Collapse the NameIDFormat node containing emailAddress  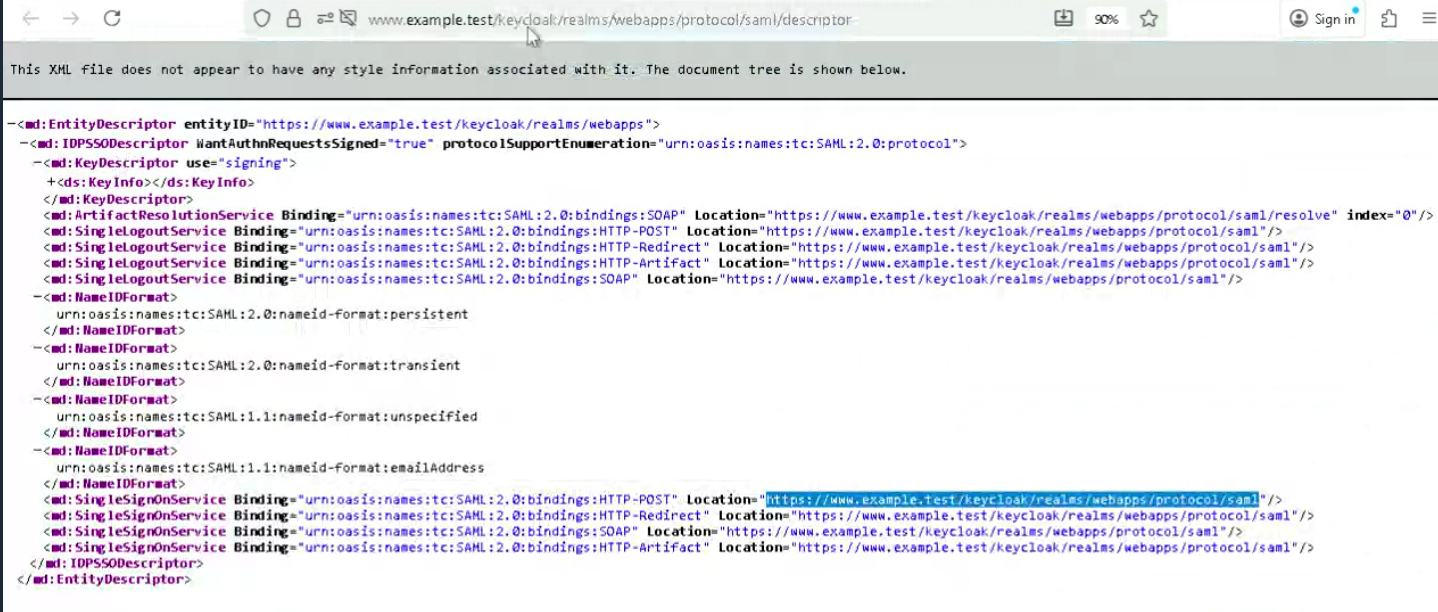37,450
